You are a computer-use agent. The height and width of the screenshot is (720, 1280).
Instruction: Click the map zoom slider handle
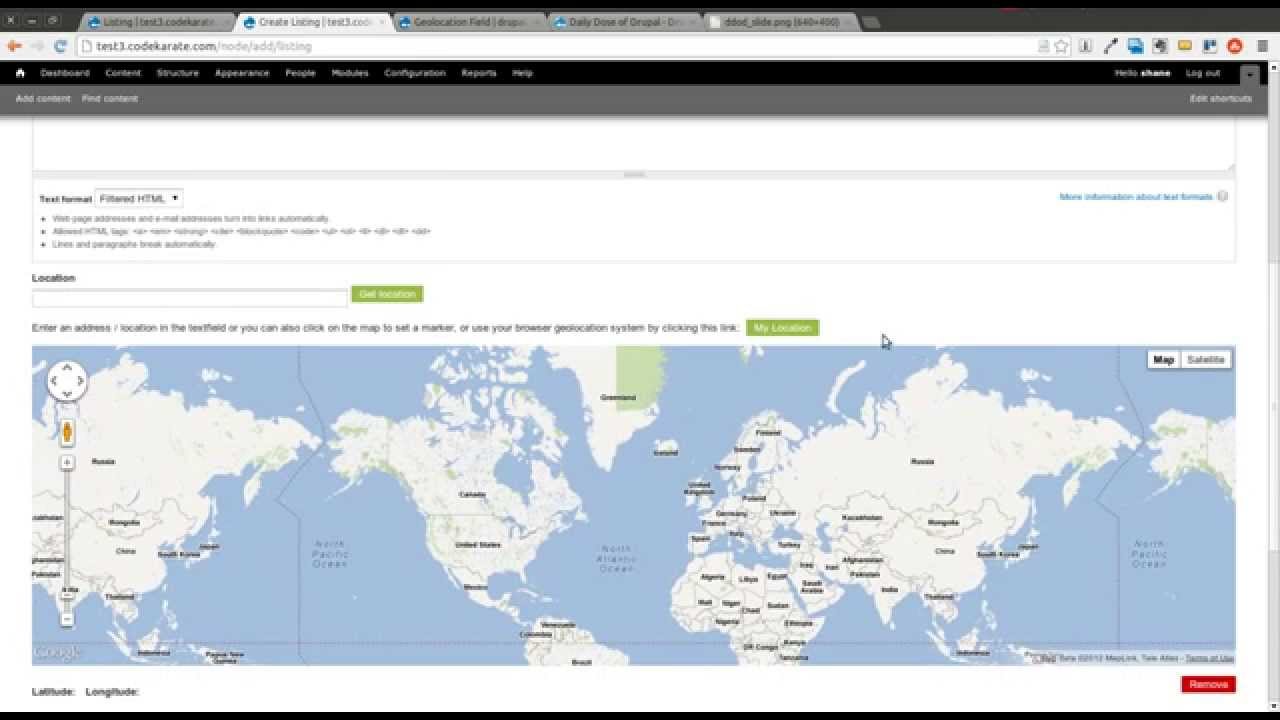coord(67,597)
